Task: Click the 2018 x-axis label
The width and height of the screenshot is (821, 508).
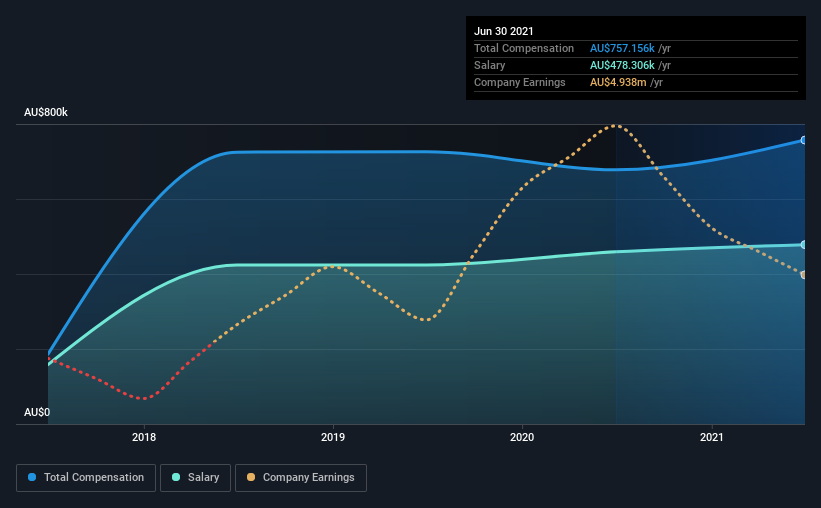Action: click(x=144, y=437)
